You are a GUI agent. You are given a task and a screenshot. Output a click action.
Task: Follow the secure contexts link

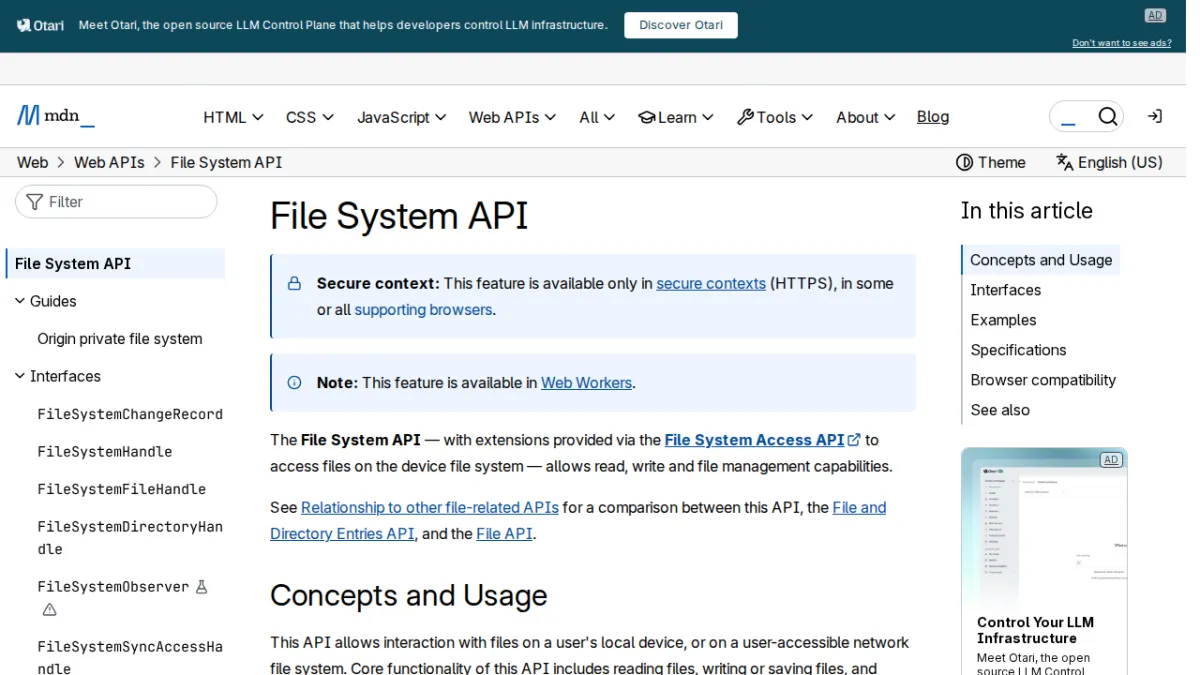(x=711, y=283)
